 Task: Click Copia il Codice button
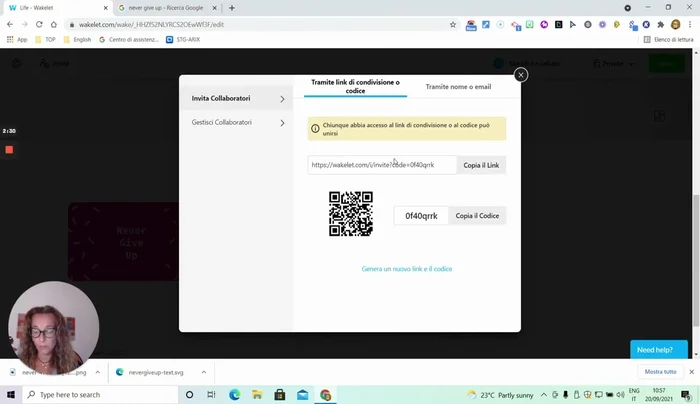click(x=477, y=216)
